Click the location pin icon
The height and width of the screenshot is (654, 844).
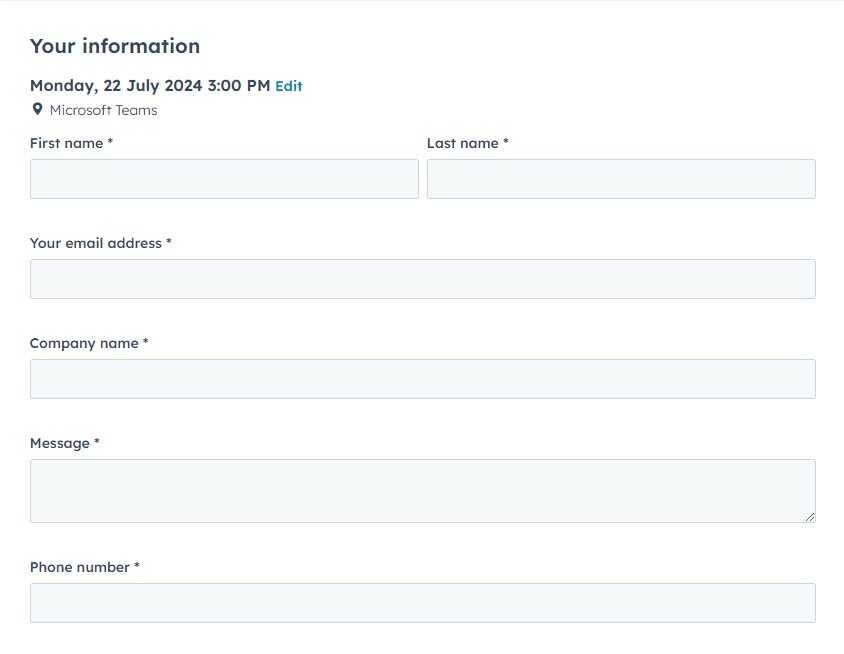coord(37,109)
